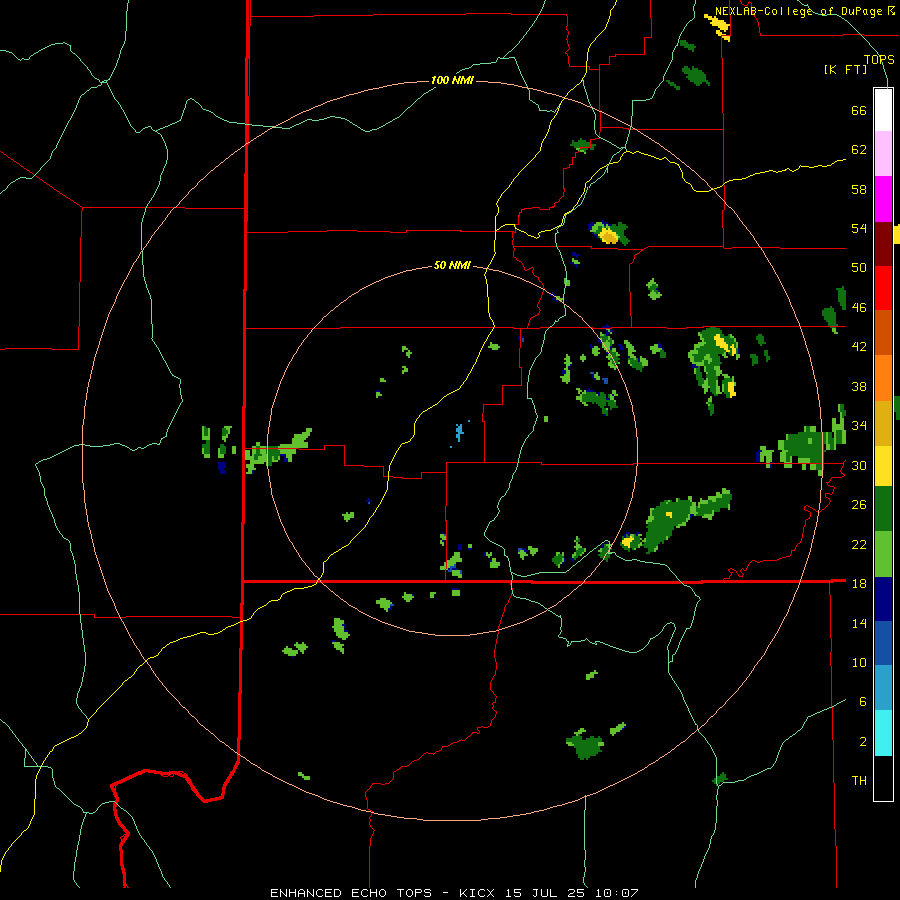
Task: Click the legend value "10"
Action: [859, 662]
